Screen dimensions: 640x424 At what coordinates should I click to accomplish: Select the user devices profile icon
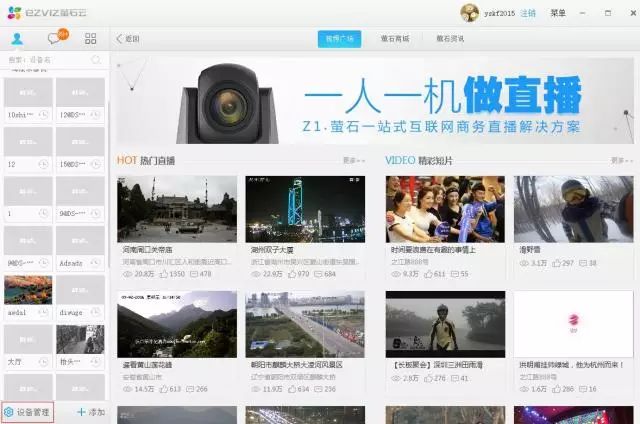pos(17,39)
